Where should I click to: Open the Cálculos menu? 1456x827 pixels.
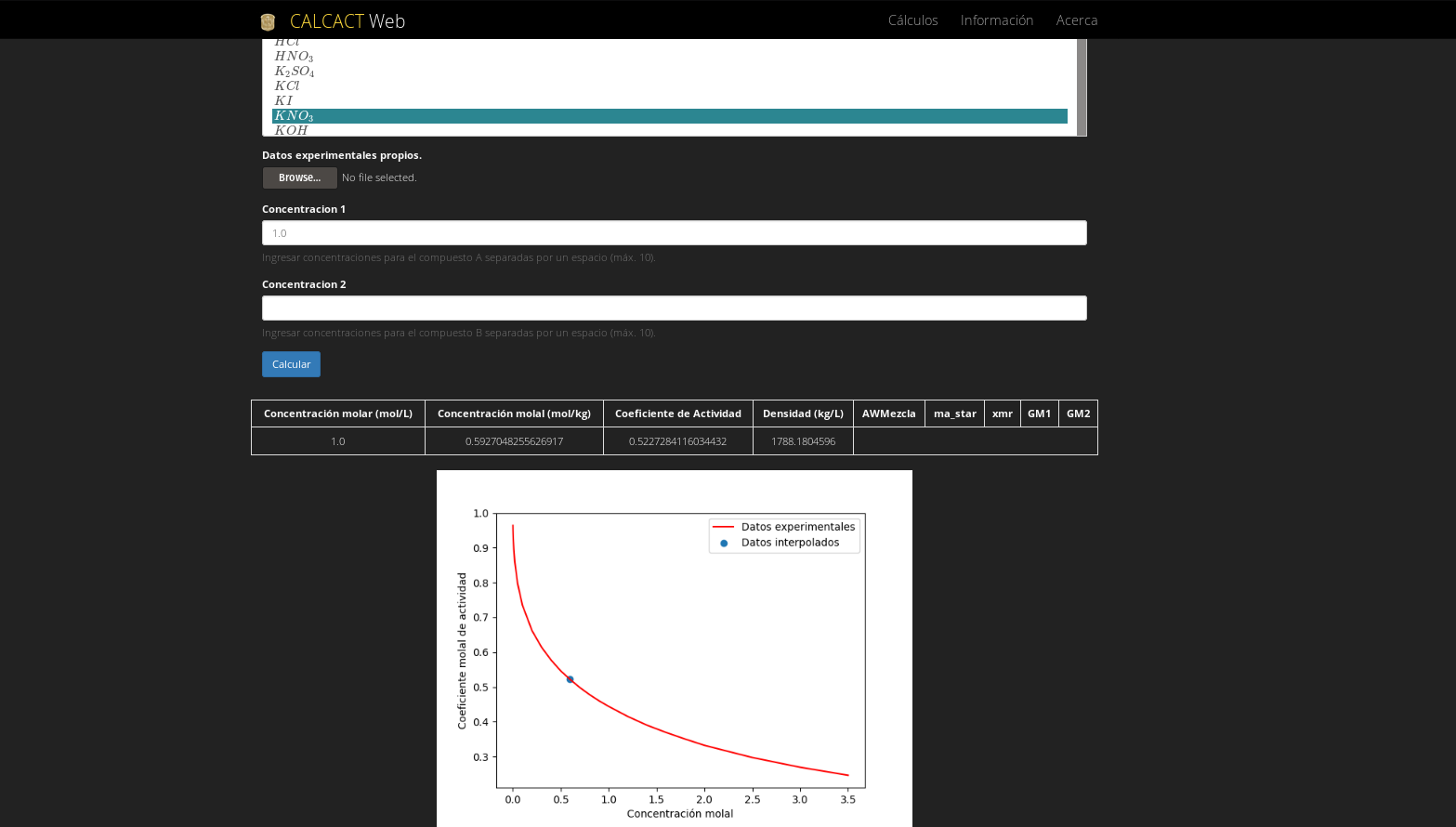[x=912, y=20]
